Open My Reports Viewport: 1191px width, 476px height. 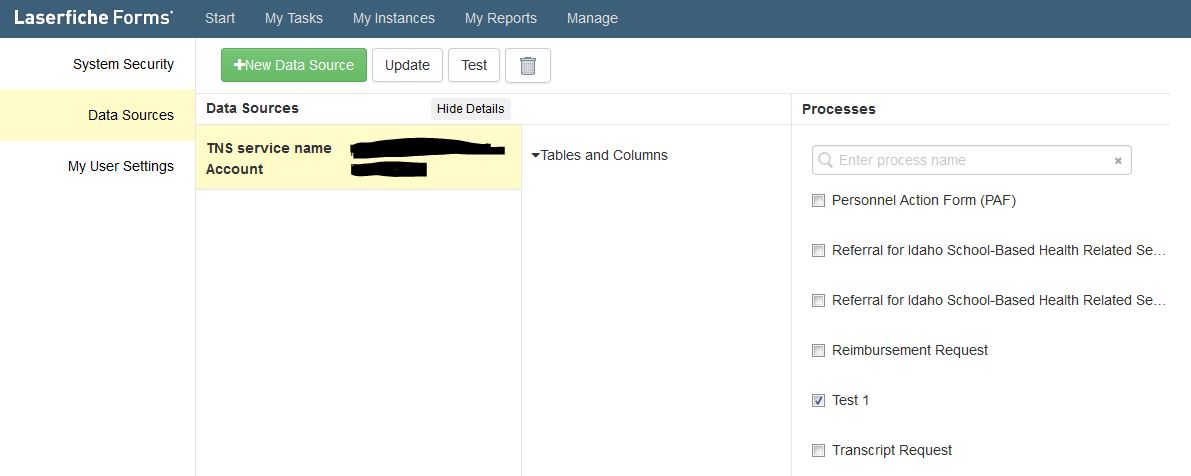click(x=501, y=18)
